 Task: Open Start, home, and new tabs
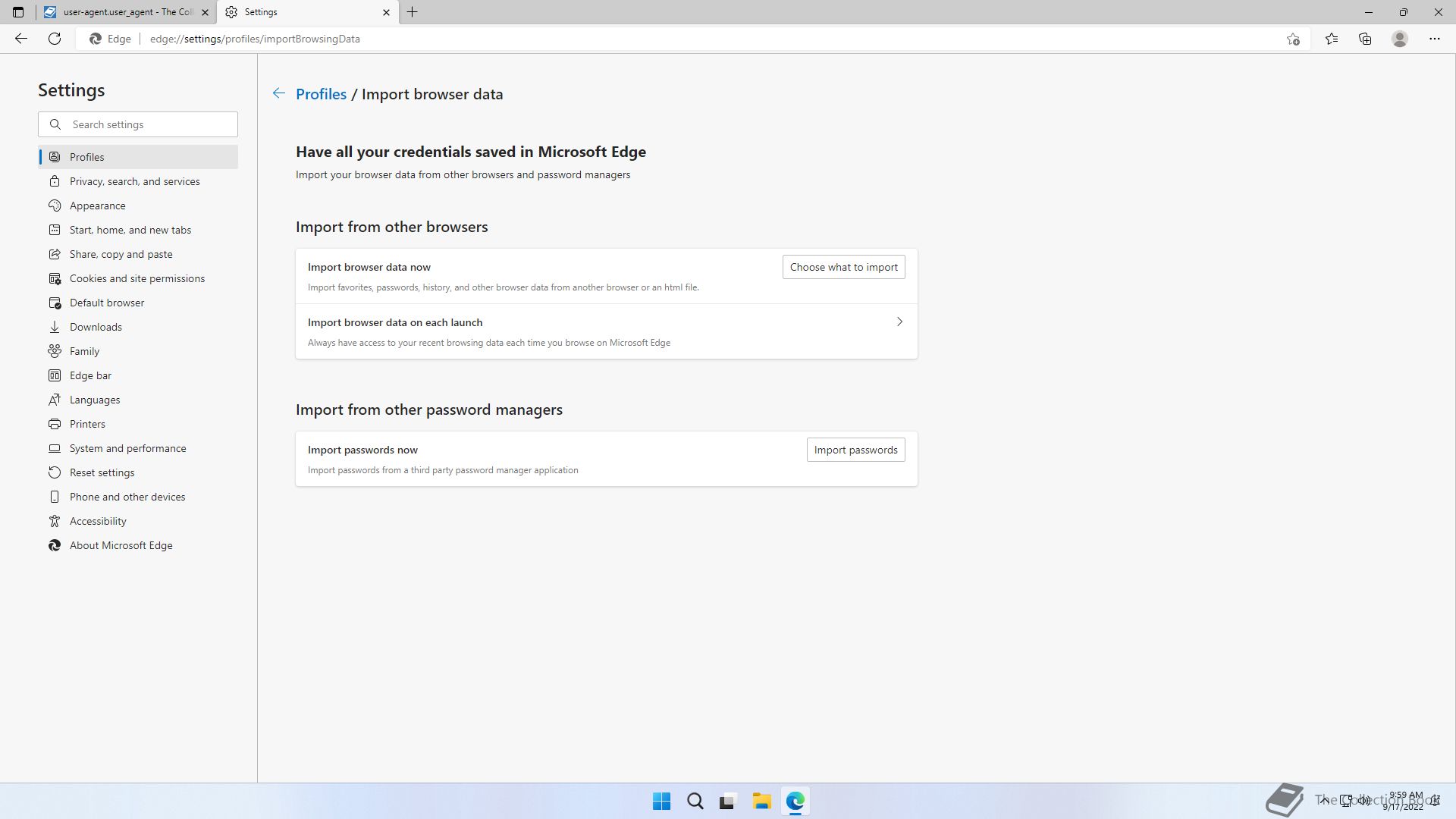(138, 230)
